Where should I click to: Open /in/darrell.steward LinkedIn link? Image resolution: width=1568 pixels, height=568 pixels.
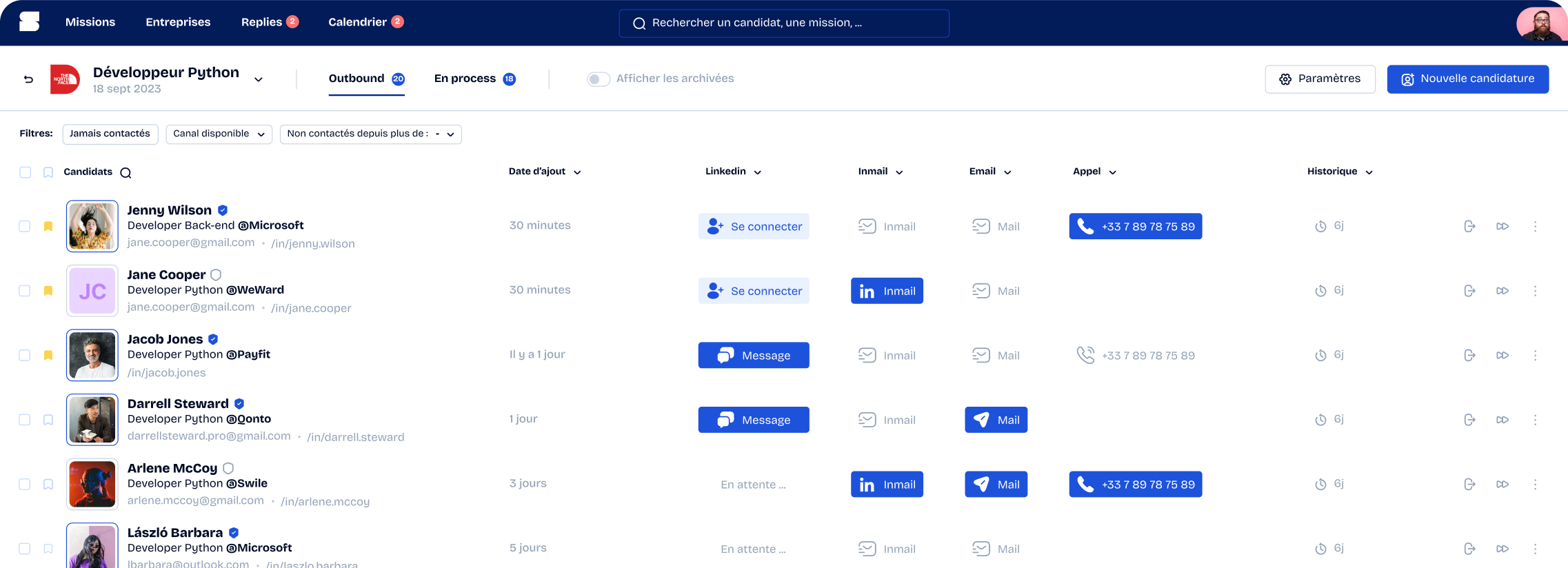356,437
